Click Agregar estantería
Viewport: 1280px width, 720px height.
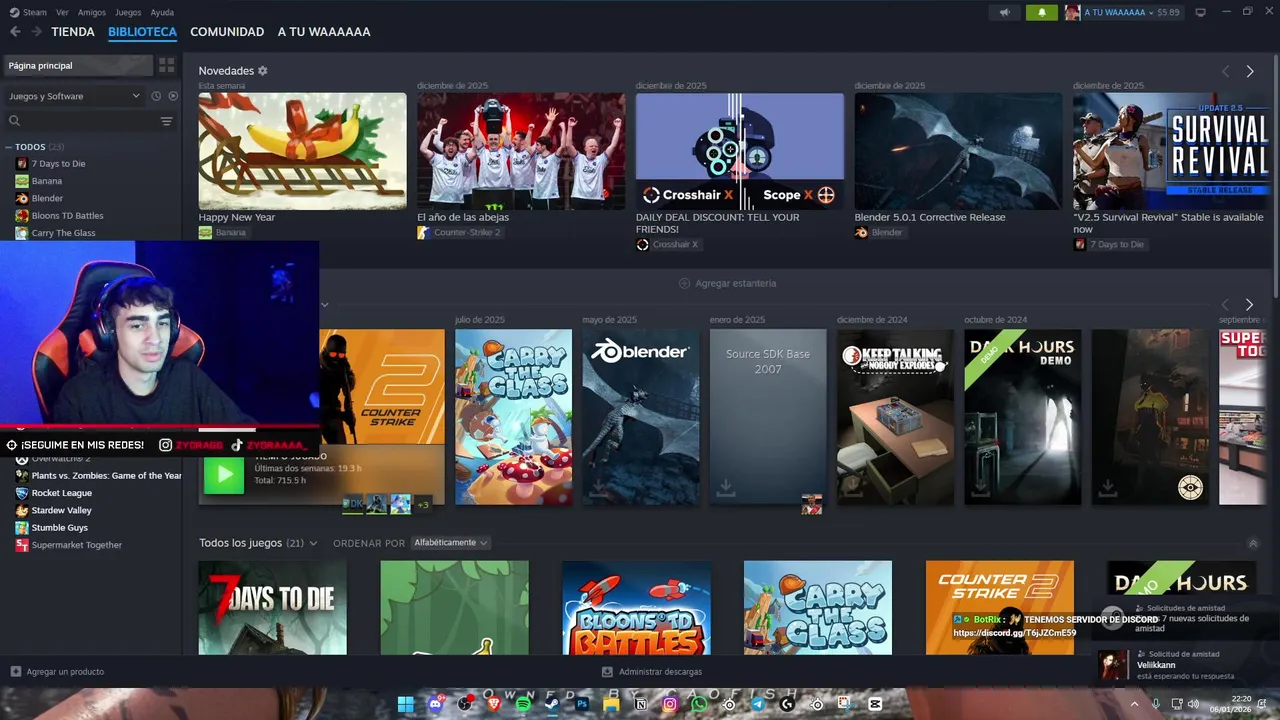point(727,283)
